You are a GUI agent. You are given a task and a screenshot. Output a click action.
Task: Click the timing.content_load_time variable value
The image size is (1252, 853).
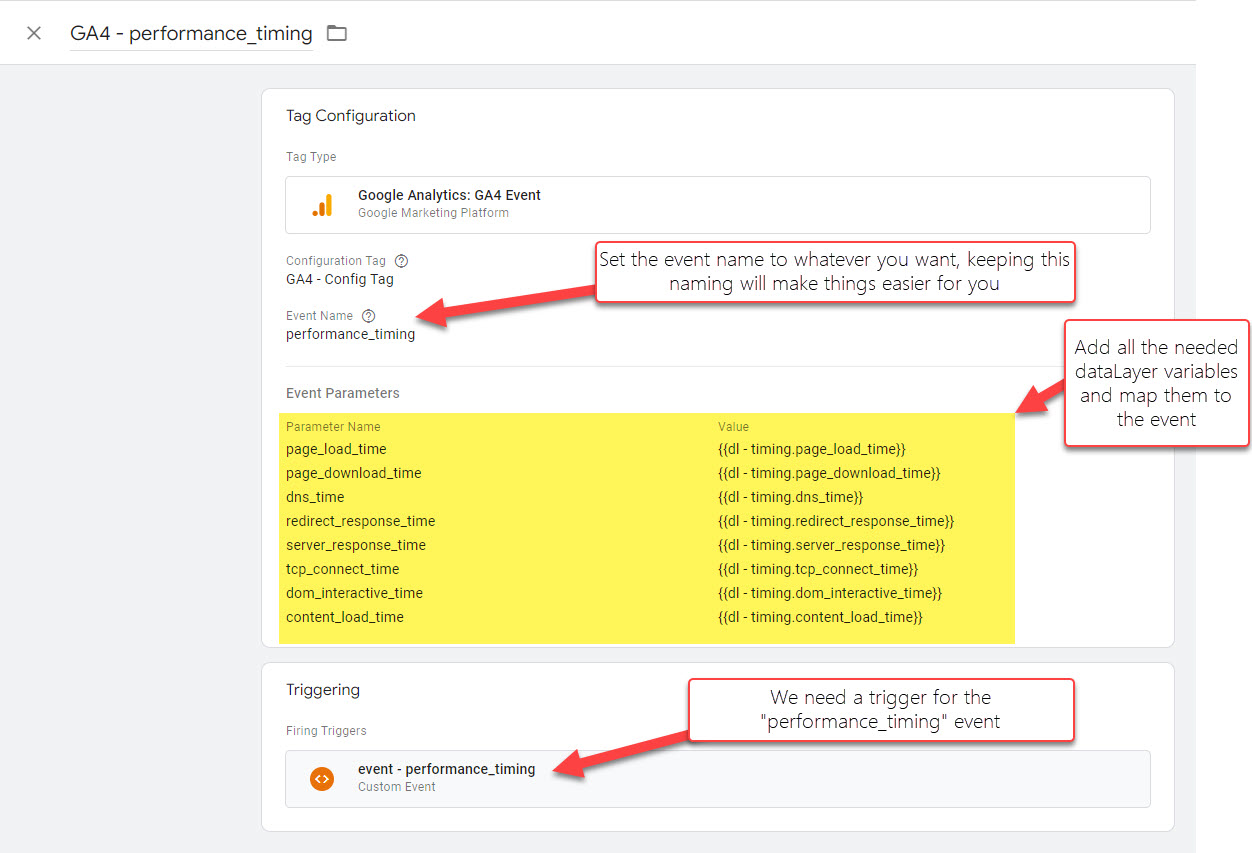[x=819, y=617]
